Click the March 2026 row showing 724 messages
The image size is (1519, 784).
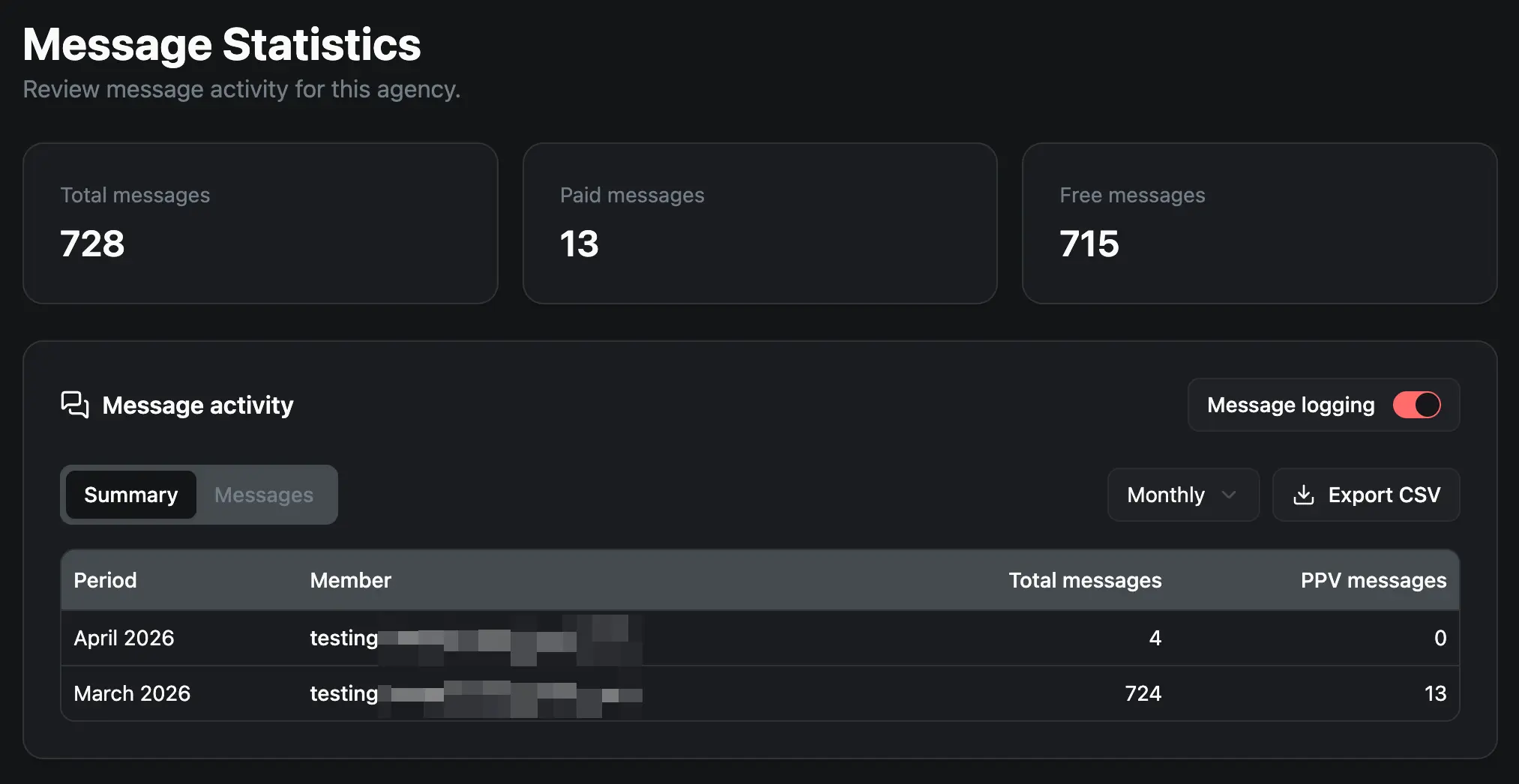[759, 693]
